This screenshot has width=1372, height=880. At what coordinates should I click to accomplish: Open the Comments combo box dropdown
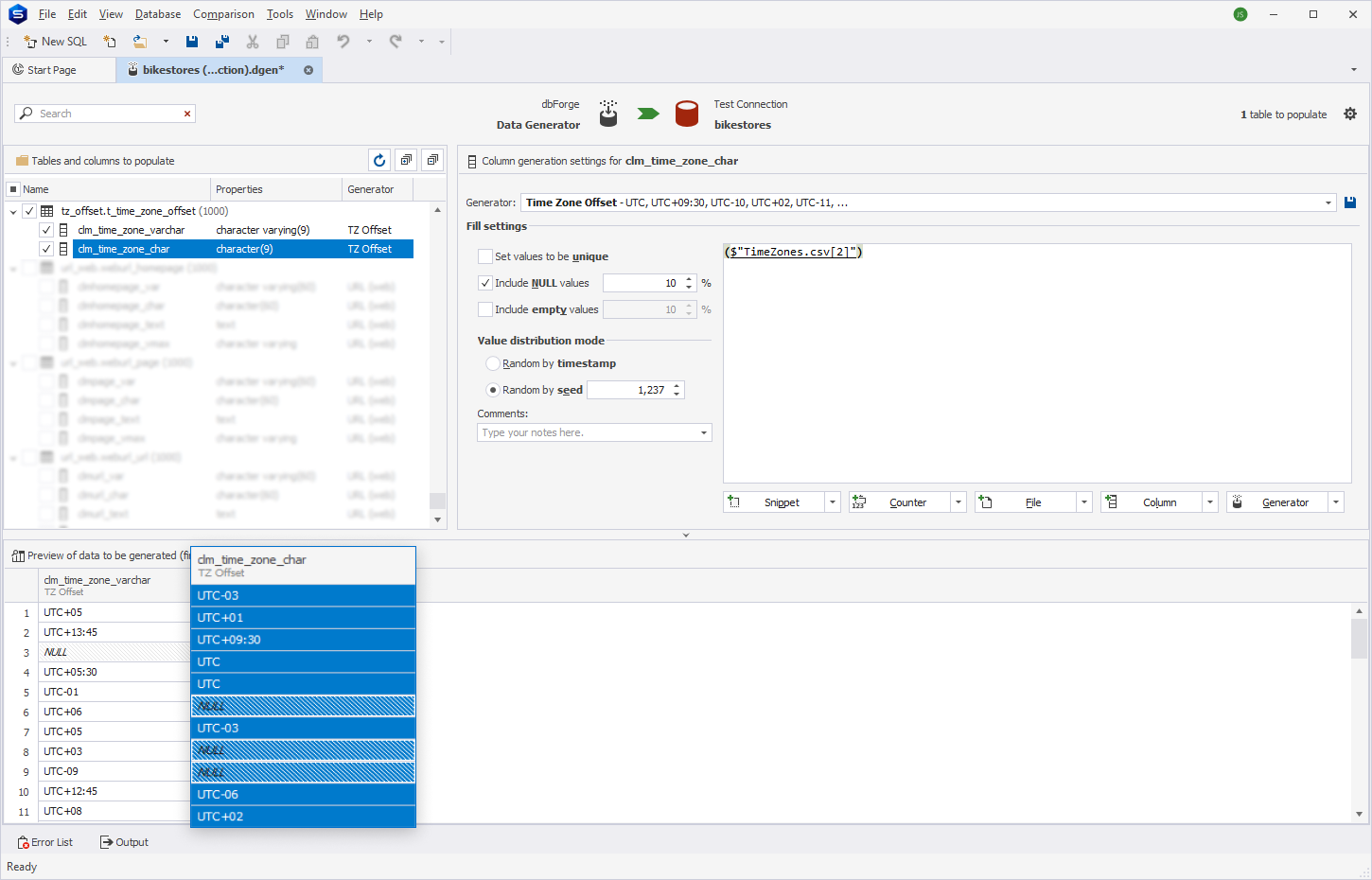(x=704, y=432)
